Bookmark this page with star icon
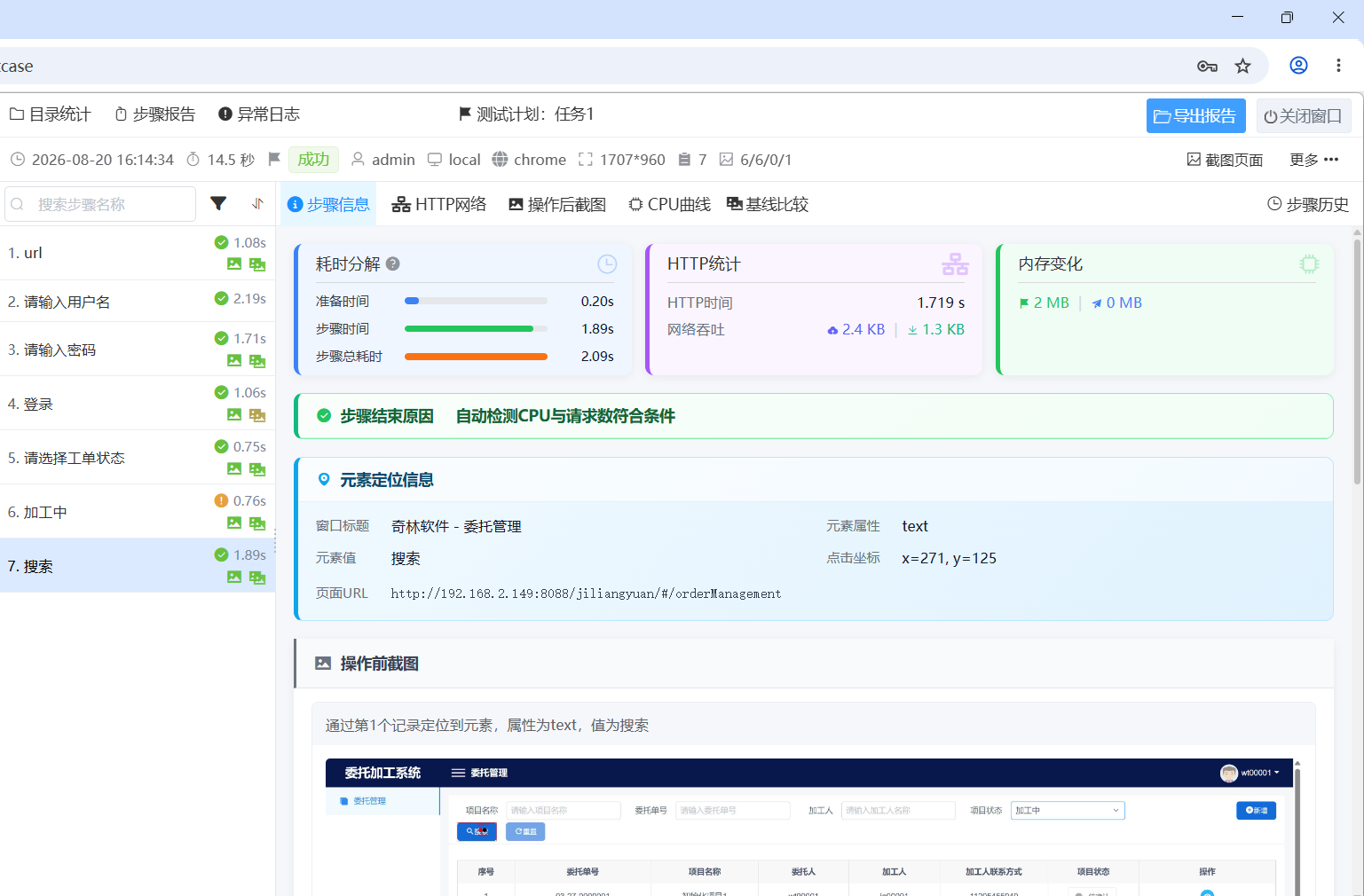 (1243, 66)
